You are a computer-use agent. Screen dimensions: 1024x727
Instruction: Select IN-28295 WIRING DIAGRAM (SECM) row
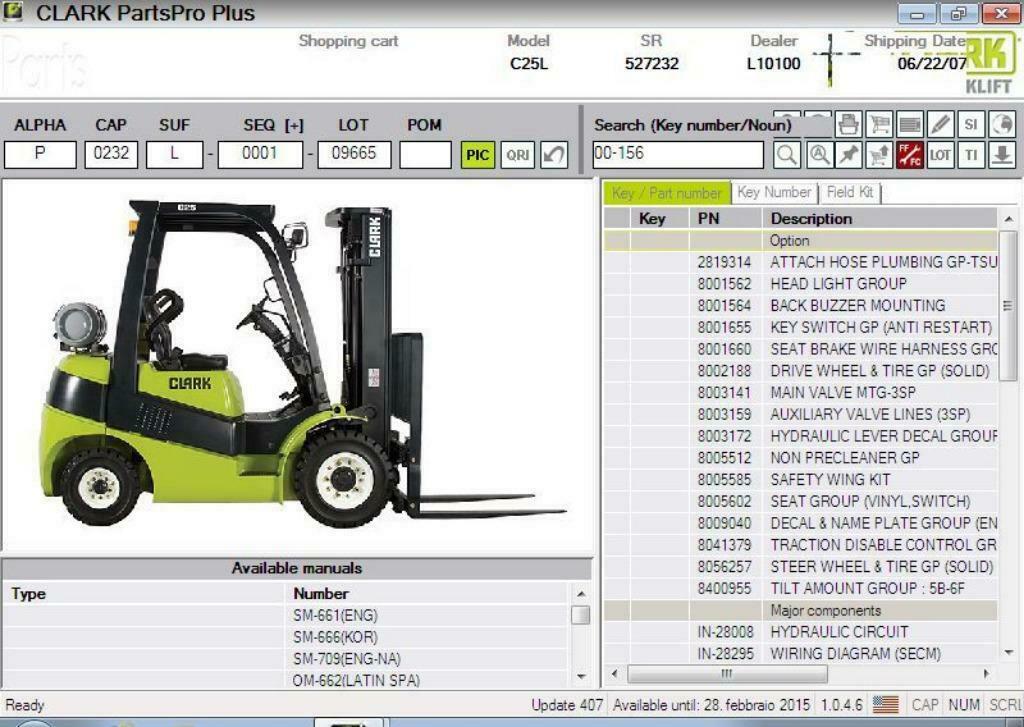801,654
